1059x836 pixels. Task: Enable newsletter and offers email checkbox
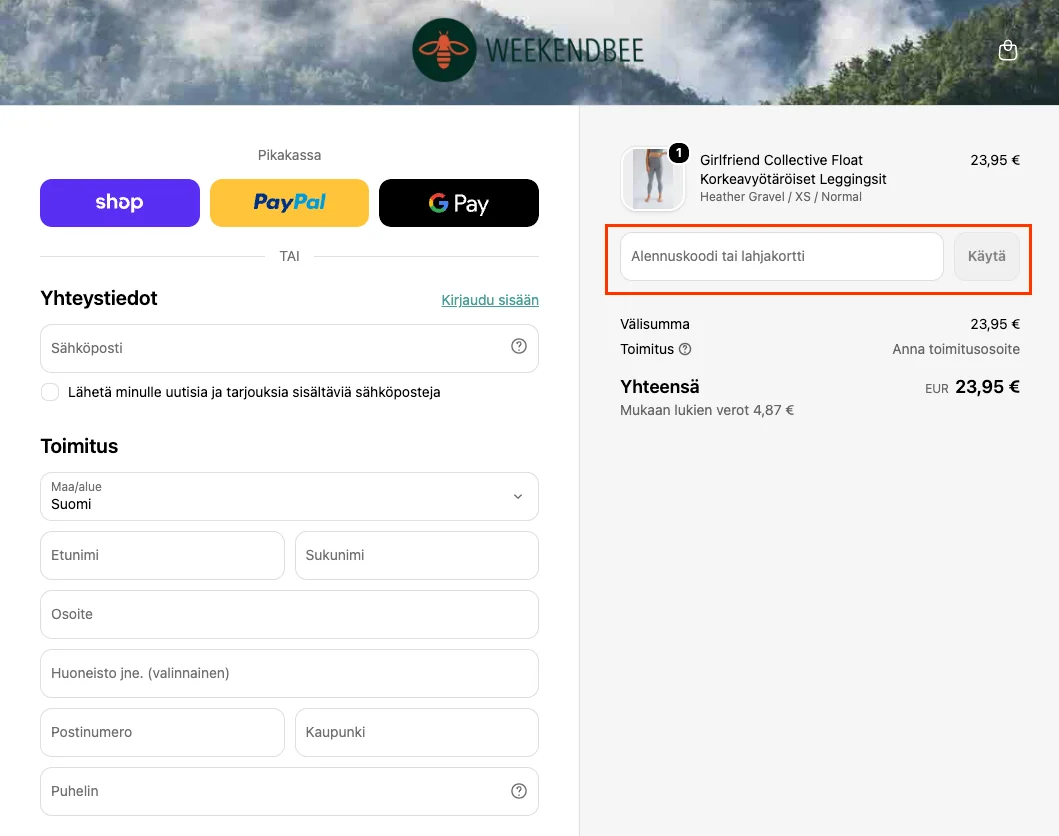pos(50,392)
